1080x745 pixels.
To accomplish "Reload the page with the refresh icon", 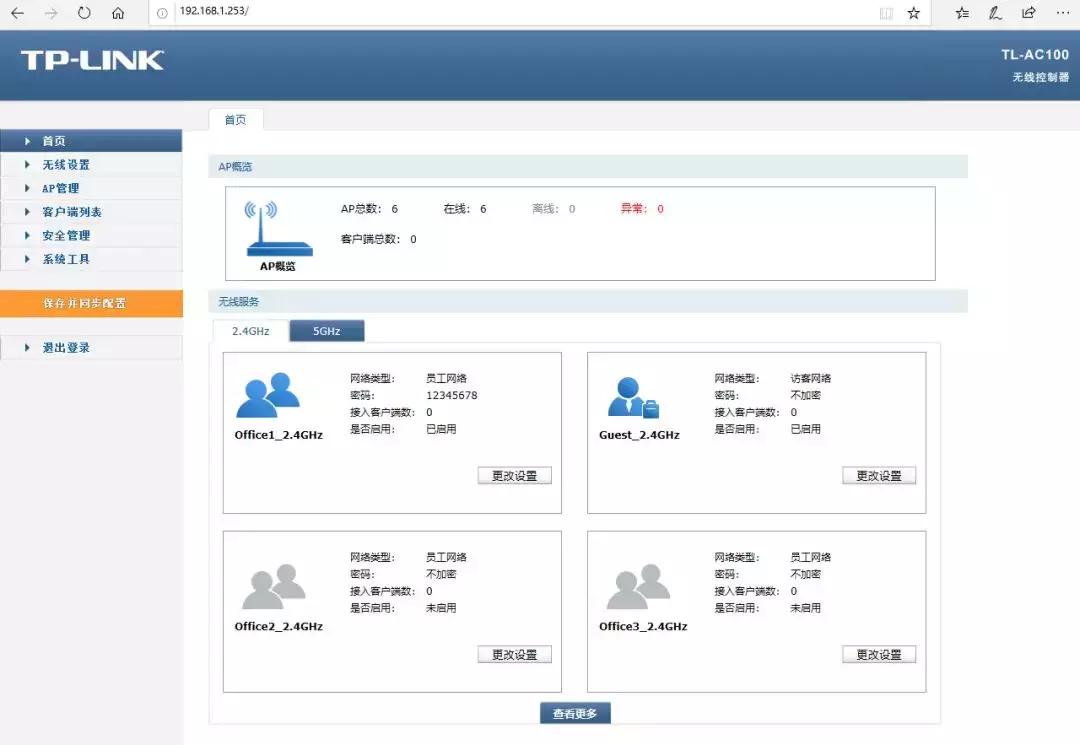I will pos(84,13).
